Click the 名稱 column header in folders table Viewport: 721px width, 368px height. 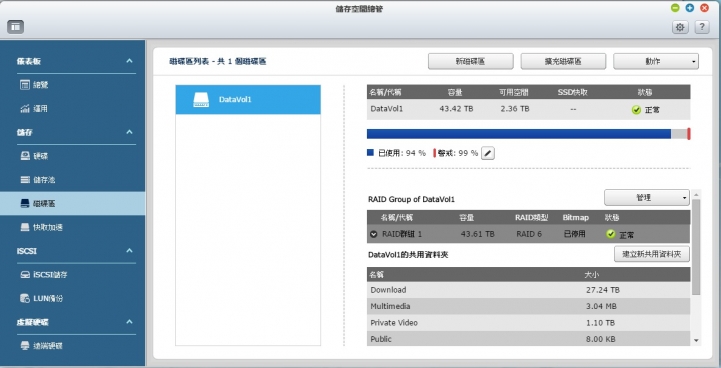click(x=377, y=275)
